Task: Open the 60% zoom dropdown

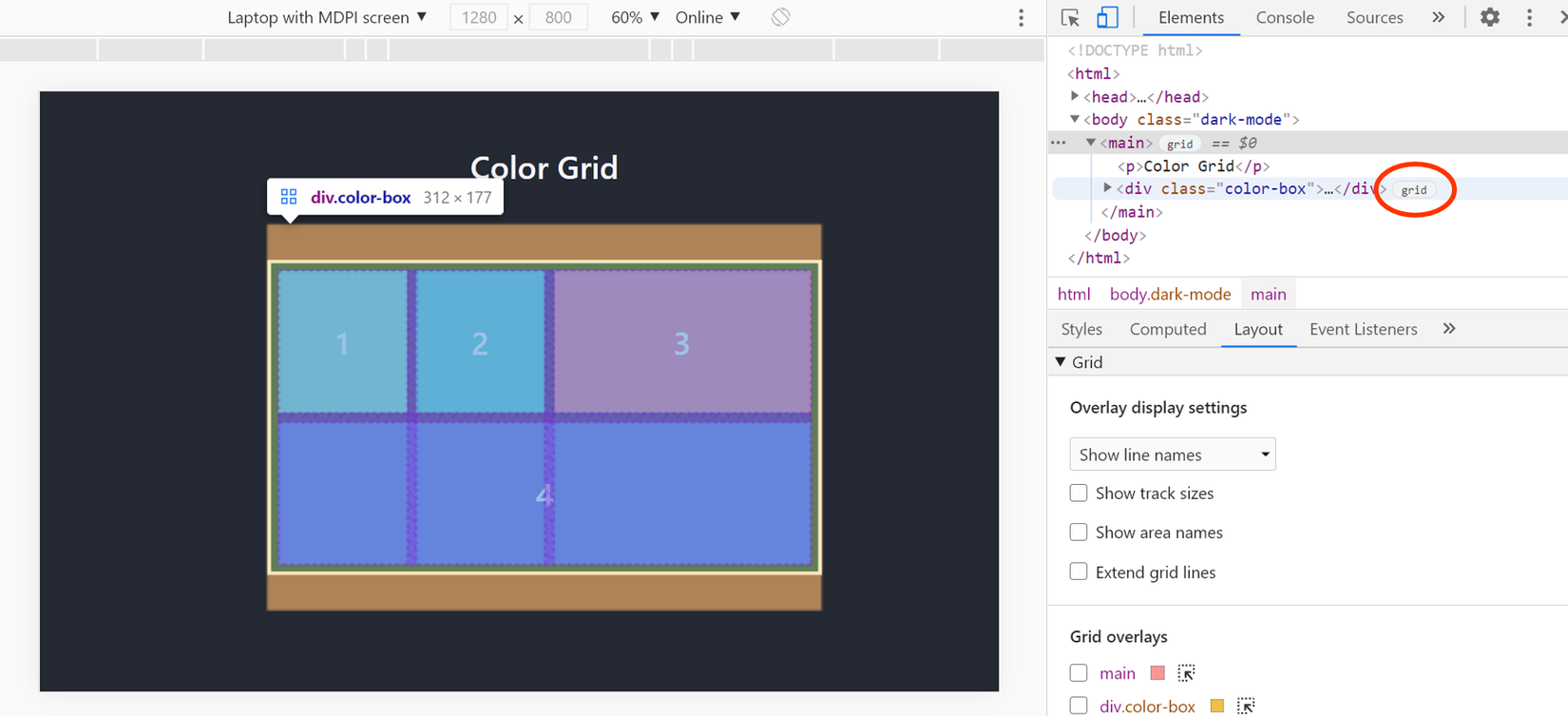Action: pyautogui.click(x=635, y=18)
